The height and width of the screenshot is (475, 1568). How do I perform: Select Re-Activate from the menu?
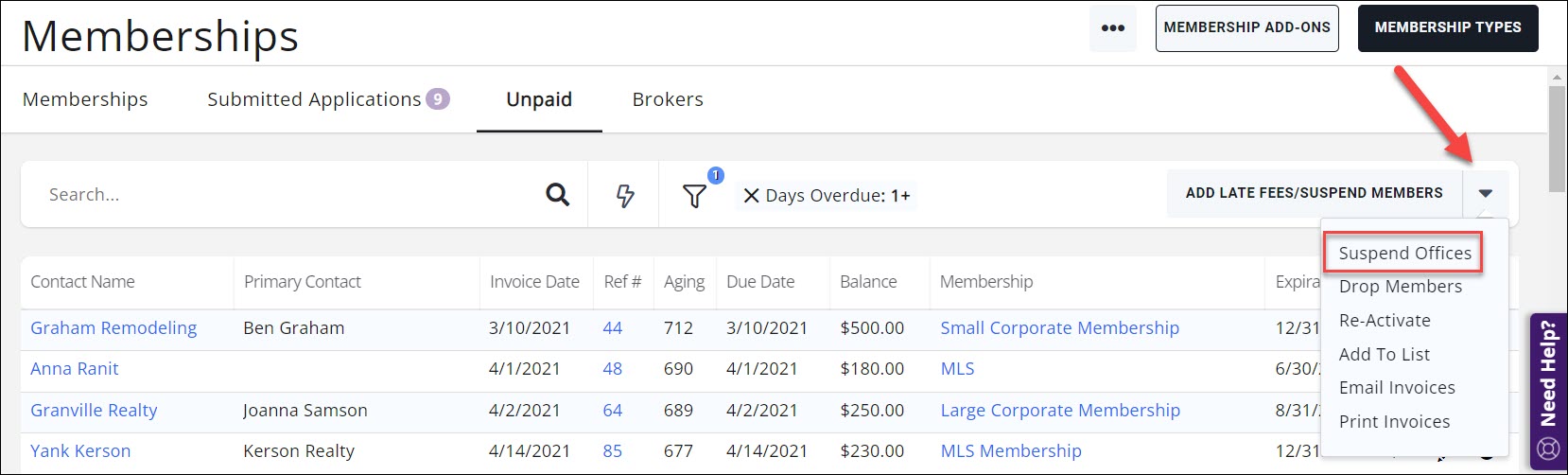[1385, 321]
